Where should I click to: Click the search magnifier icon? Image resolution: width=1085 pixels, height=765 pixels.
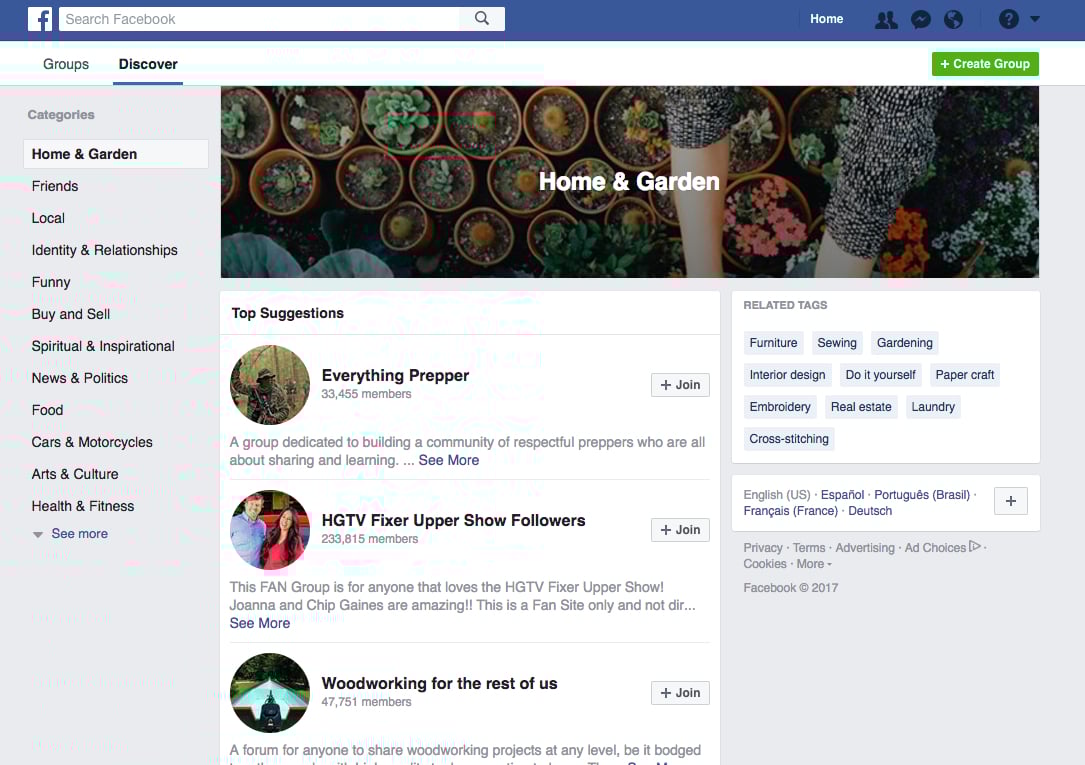[x=482, y=19]
